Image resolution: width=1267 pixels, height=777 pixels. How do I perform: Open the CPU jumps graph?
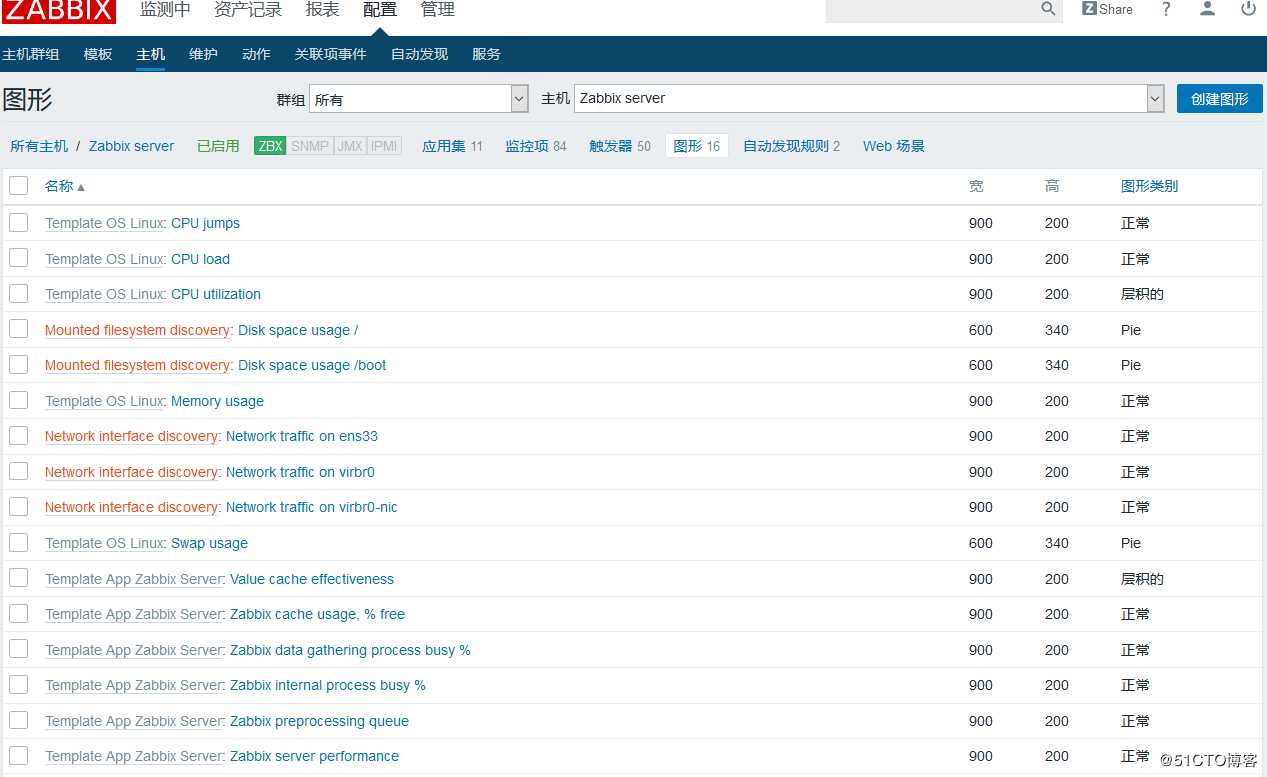pyautogui.click(x=205, y=223)
